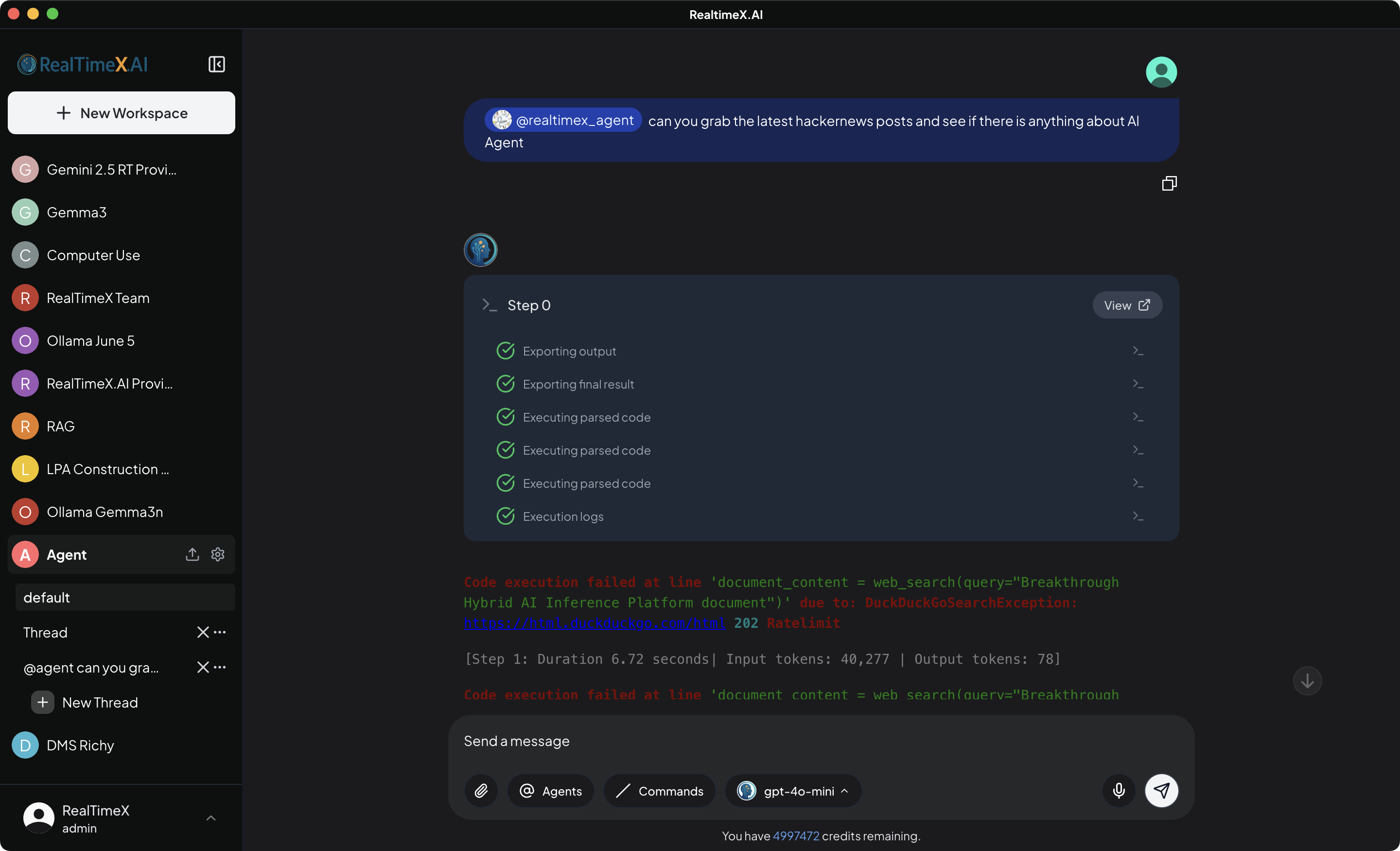Click the share icon next to Agent
Image resolution: width=1400 pixels, height=851 pixels.
pos(192,554)
